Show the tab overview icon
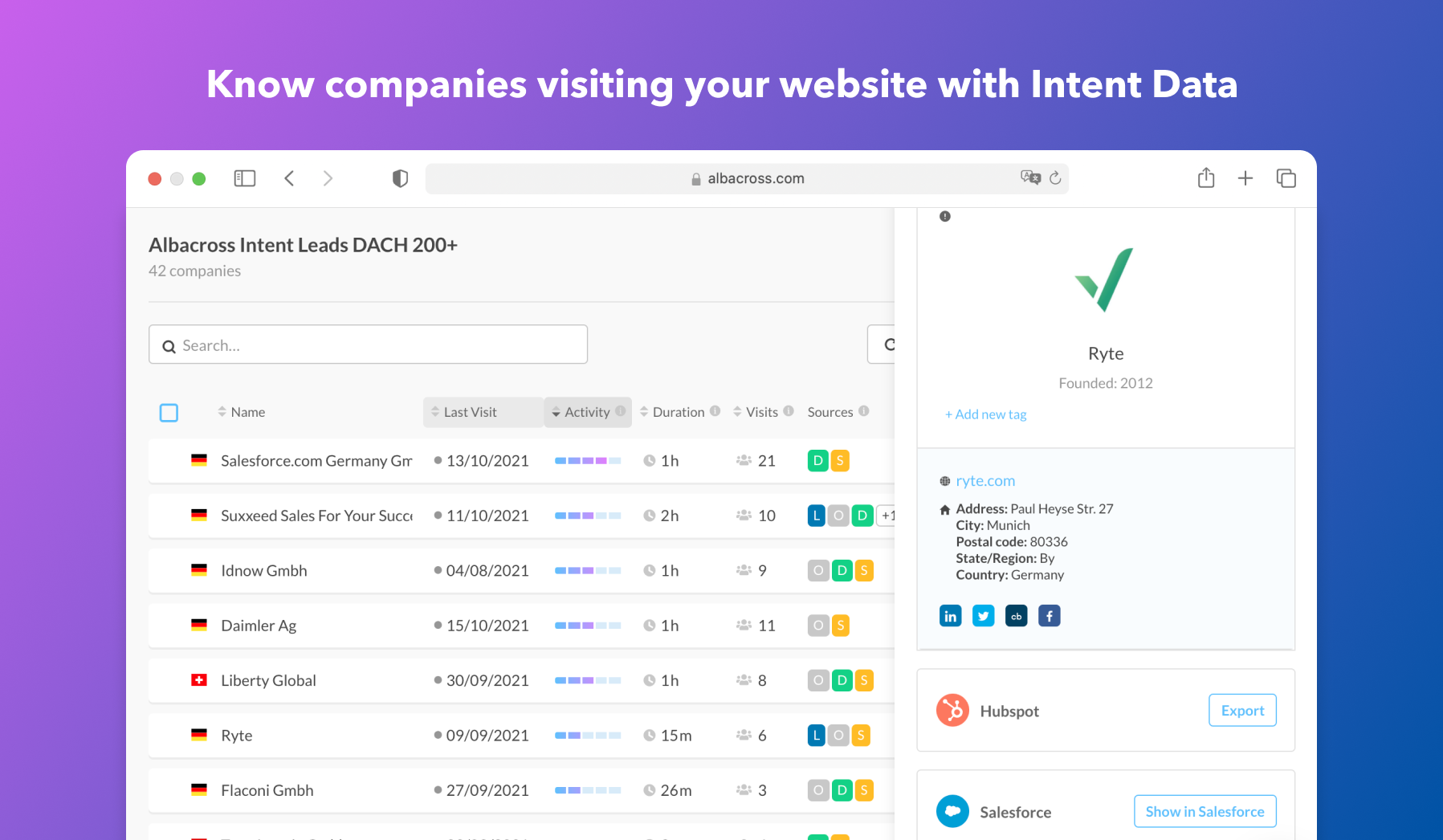Viewport: 1443px width, 840px height. click(x=1286, y=178)
